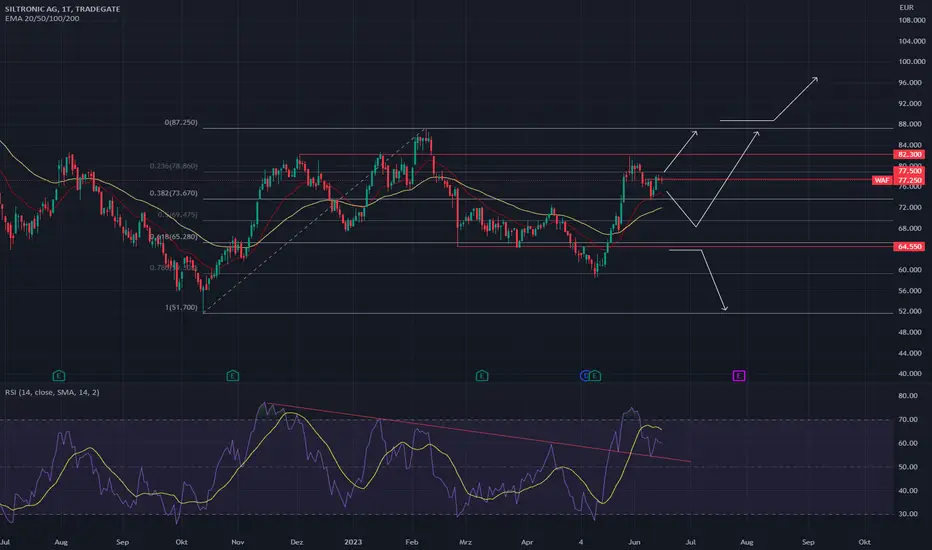
Task: Click the Fibonacci 0.382(73.670) level label
Action: 174,193
